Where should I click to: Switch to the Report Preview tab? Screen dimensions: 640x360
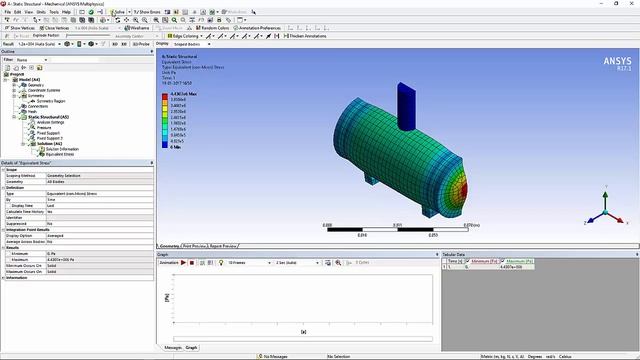point(223,246)
